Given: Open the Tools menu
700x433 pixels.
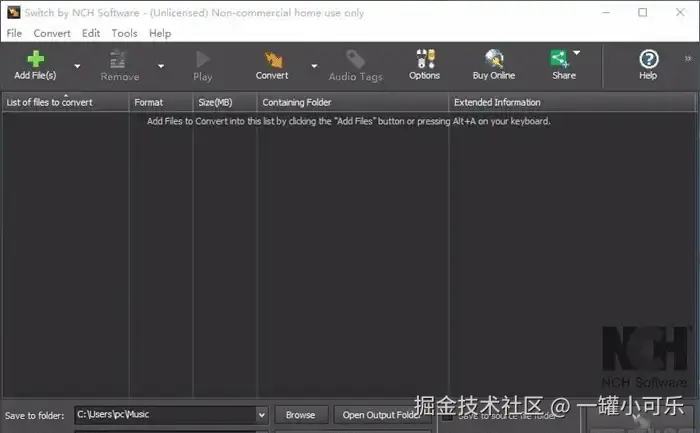Looking at the screenshot, I should [x=125, y=33].
